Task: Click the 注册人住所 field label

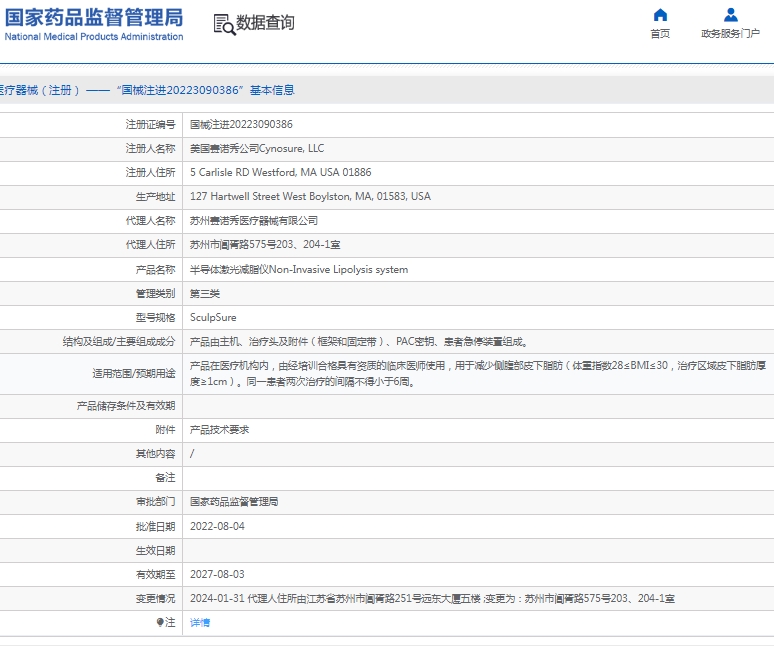Action: [151, 172]
